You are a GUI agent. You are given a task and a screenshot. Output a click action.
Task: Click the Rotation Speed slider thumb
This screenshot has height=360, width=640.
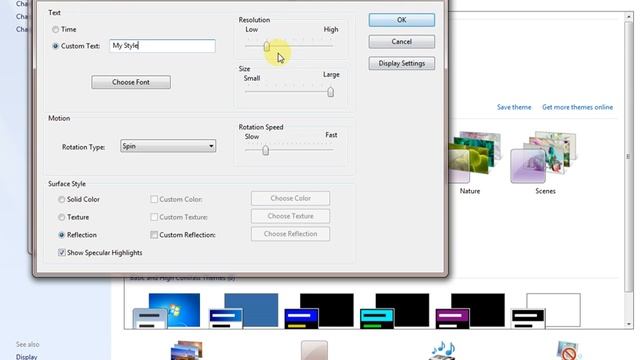[x=266, y=150]
